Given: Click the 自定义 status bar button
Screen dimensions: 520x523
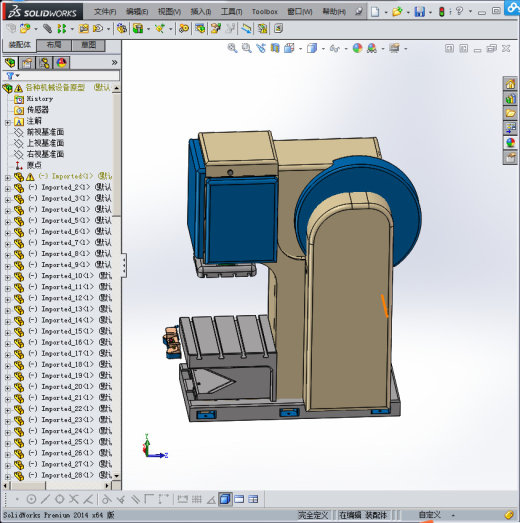Looking at the screenshot, I should click(430, 515).
